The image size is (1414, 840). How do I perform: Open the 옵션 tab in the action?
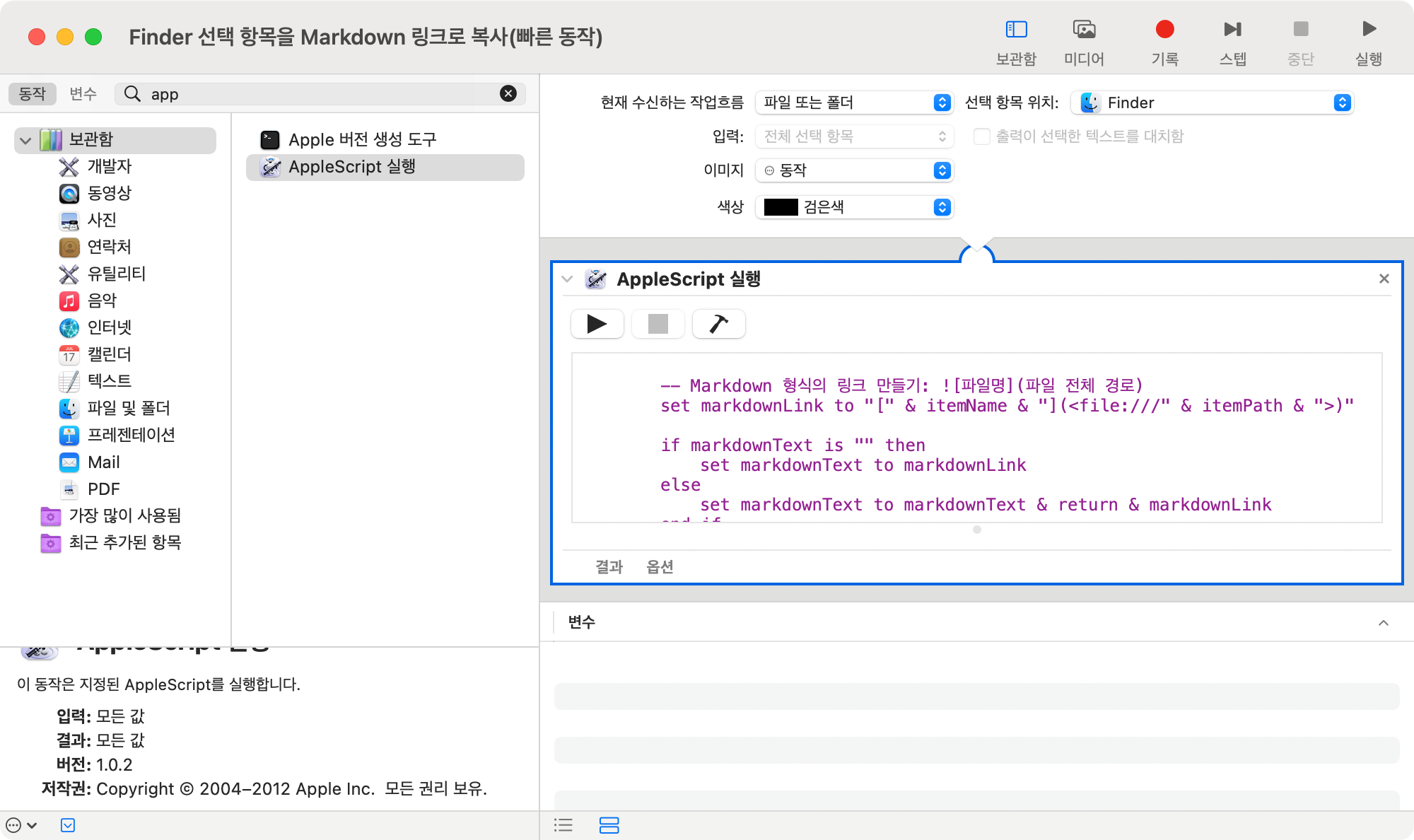coord(660,567)
